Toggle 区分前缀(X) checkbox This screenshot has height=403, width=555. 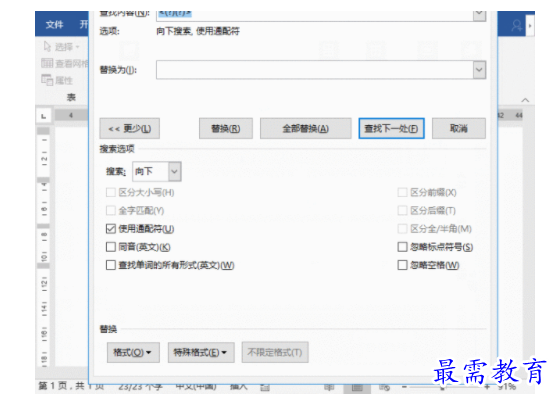pos(402,192)
